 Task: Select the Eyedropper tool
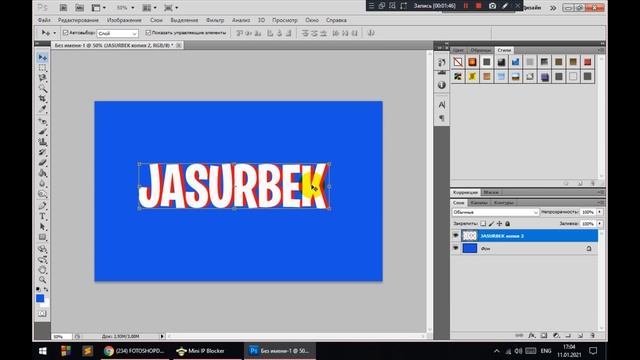pyautogui.click(x=42, y=109)
